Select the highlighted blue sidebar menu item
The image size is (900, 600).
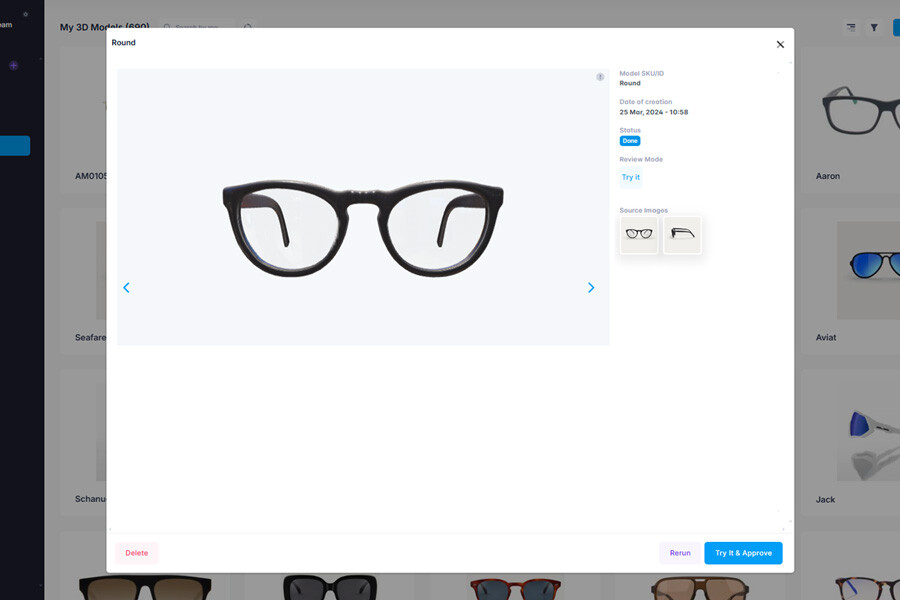(15, 146)
